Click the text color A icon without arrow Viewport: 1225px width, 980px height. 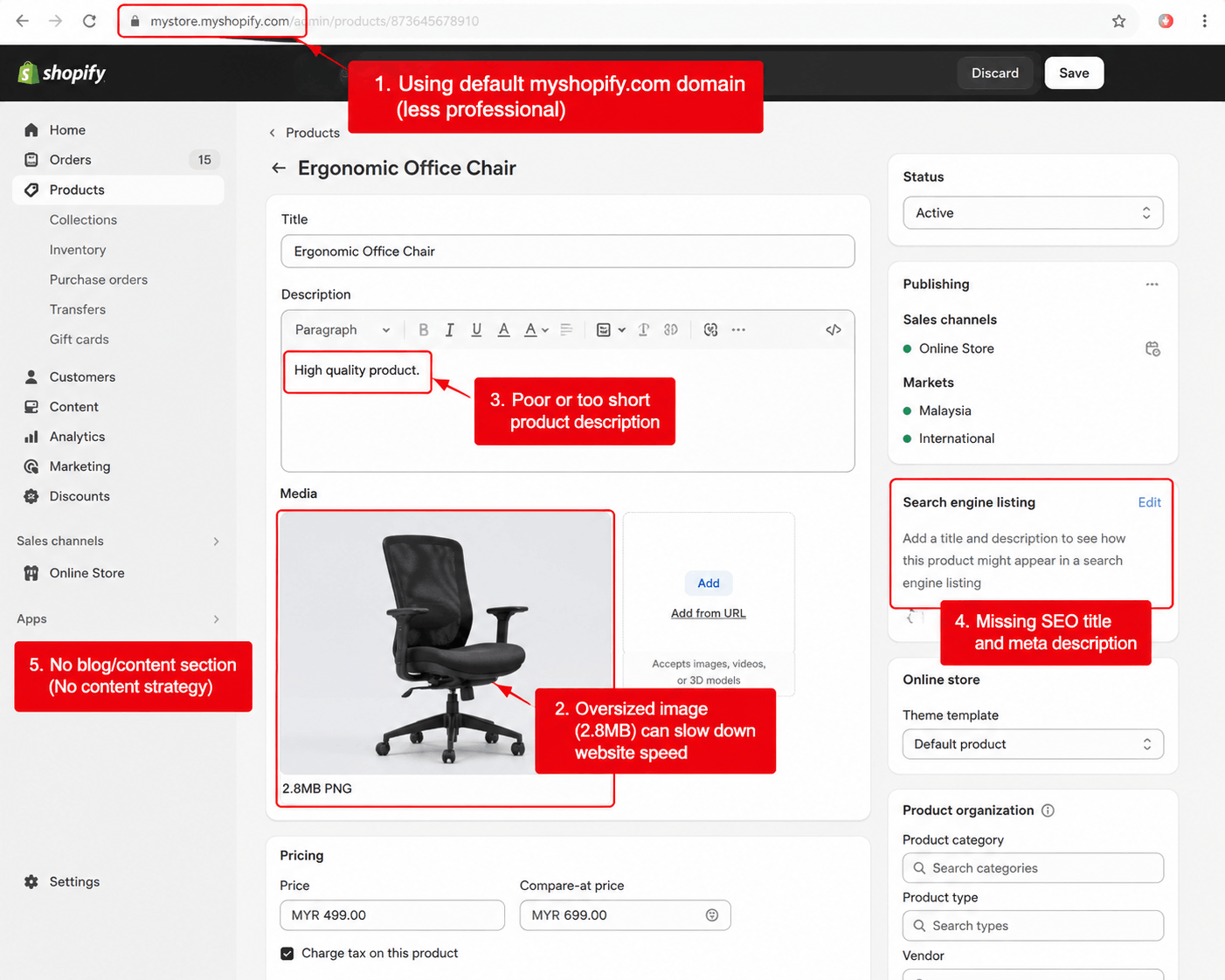click(x=503, y=330)
